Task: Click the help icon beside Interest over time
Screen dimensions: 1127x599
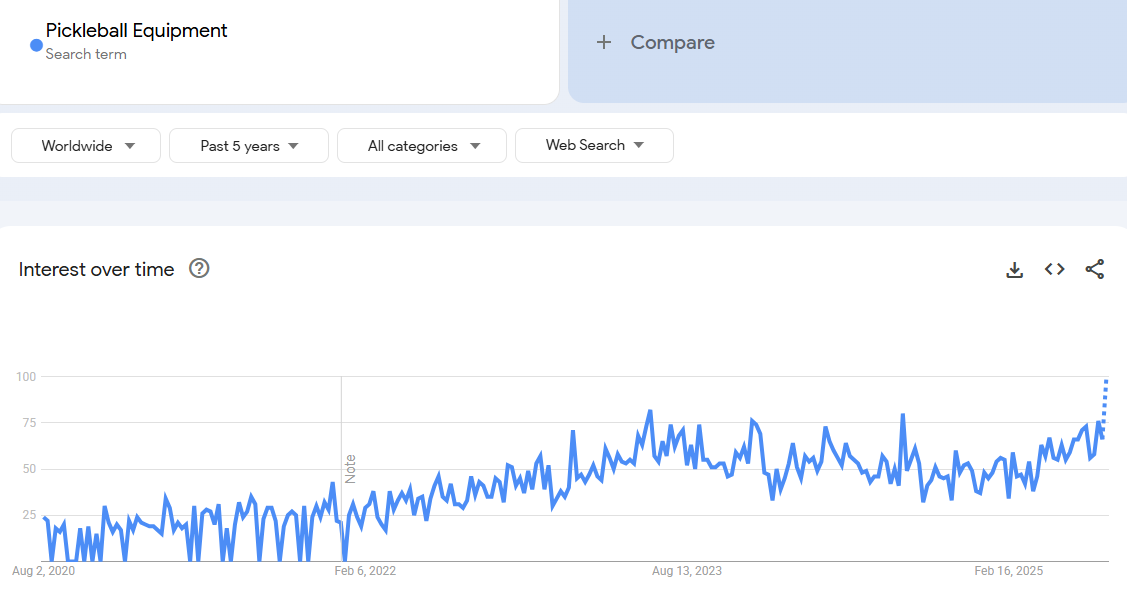Action: pos(199,268)
